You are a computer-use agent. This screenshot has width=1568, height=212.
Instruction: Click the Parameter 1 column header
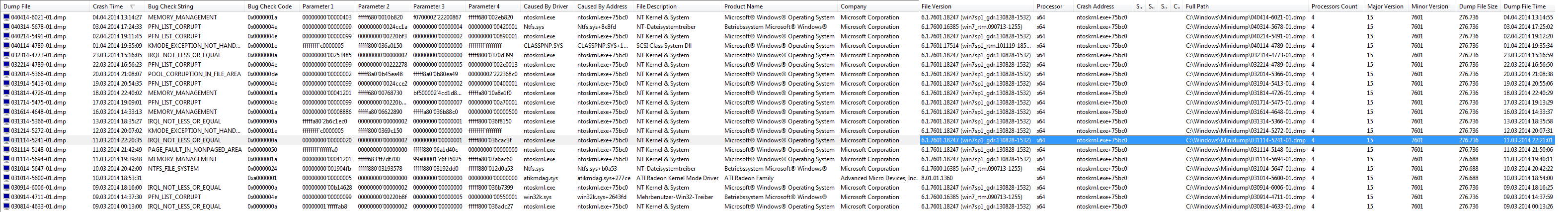pyautogui.click(x=327, y=6)
